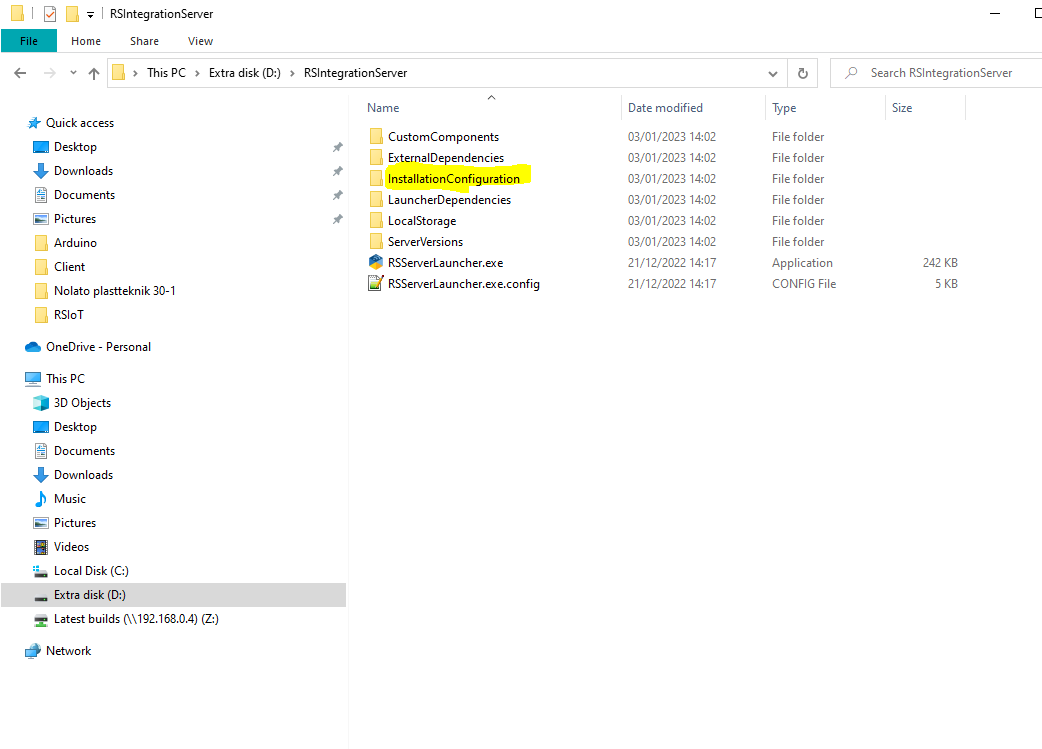Click the Application type of RSServerLauncher.exe
The height and width of the screenshot is (749, 1042).
click(x=802, y=263)
